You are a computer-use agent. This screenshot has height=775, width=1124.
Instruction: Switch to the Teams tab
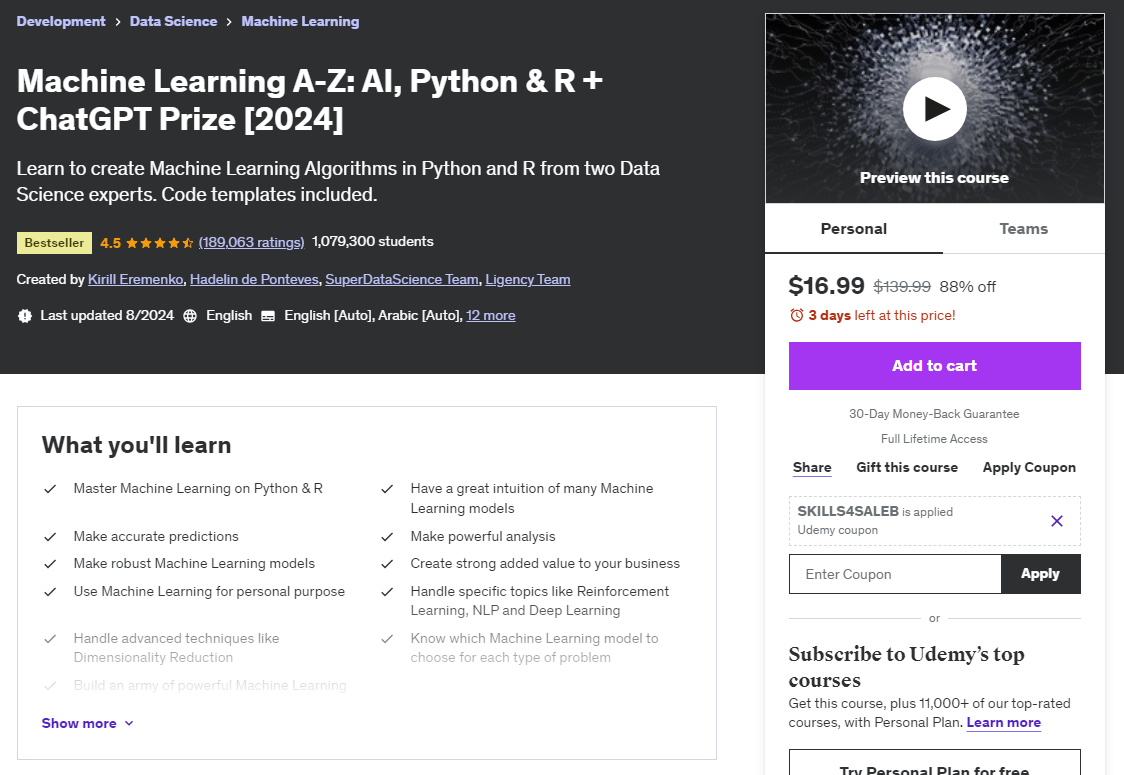[1023, 228]
